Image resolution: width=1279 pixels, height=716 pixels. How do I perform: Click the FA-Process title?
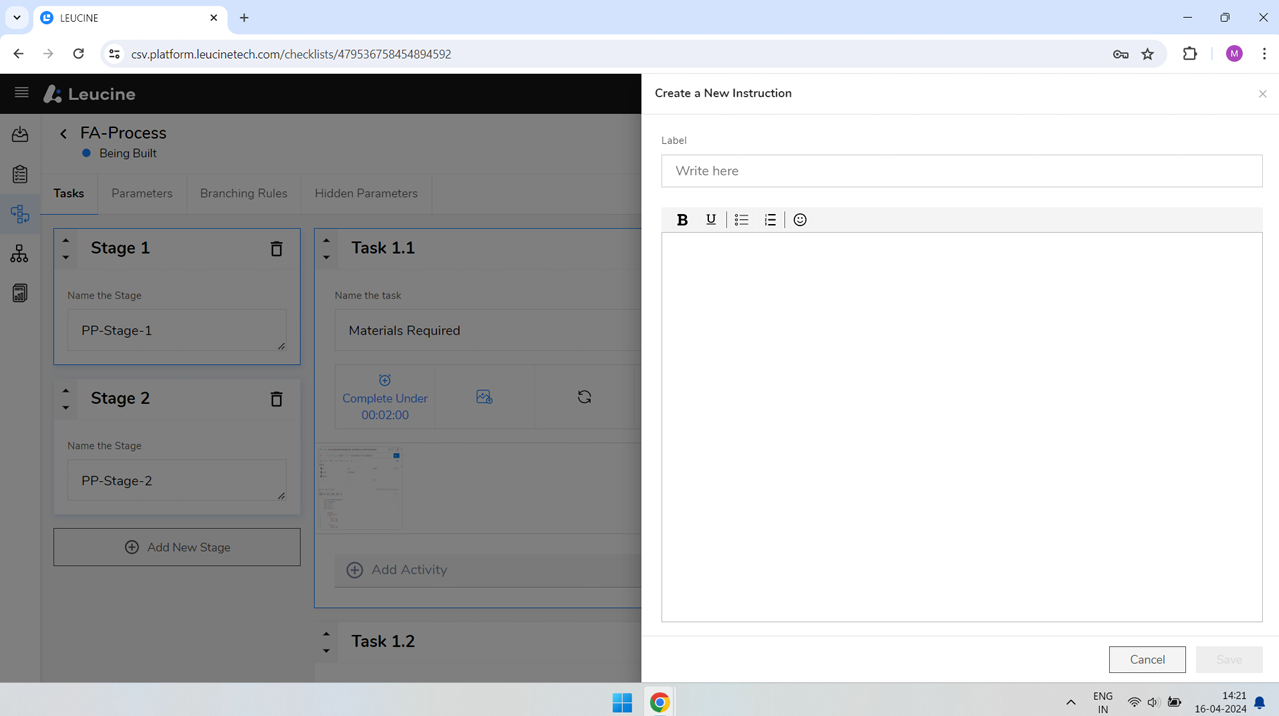123,133
